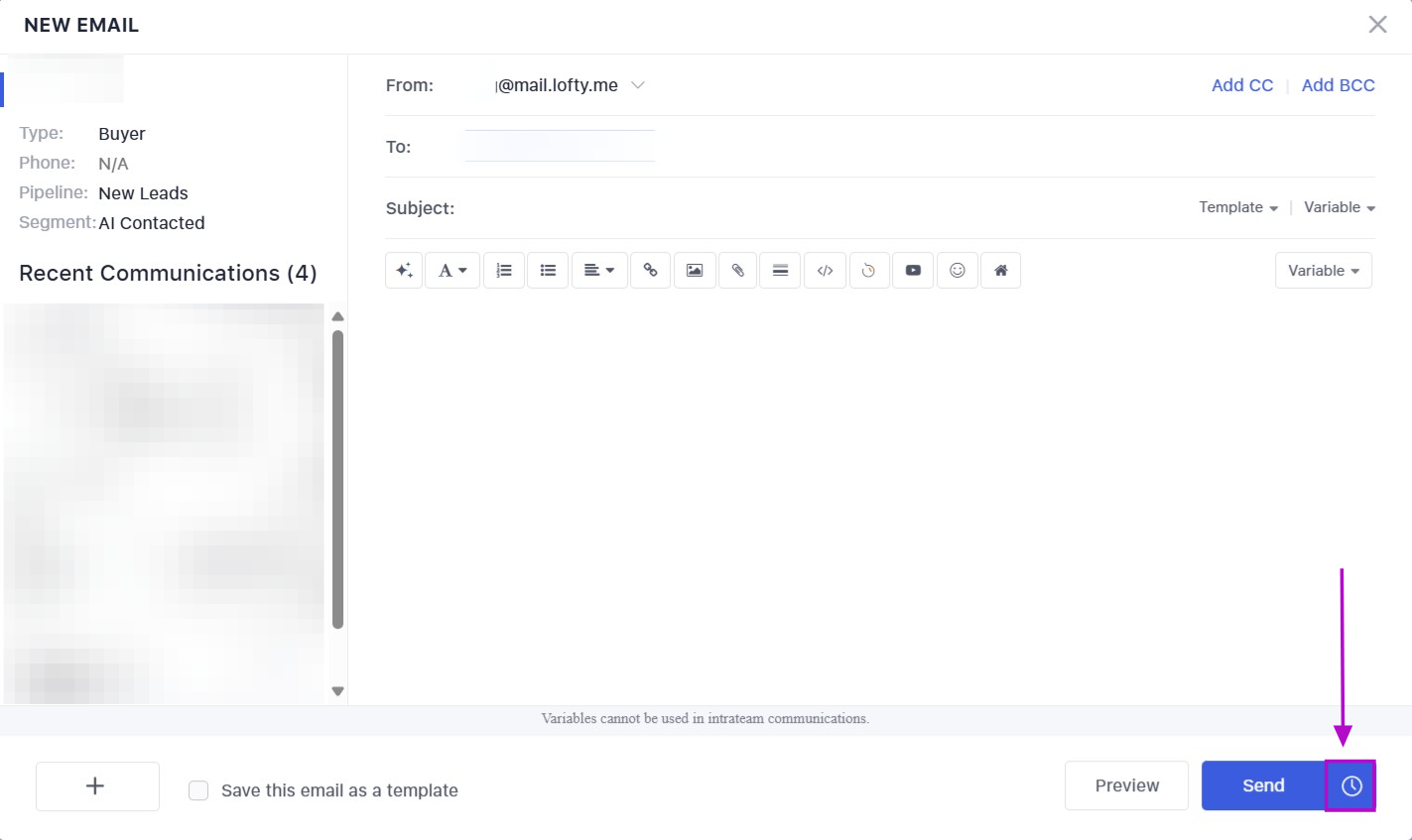Insert a numbered list

[x=504, y=271]
